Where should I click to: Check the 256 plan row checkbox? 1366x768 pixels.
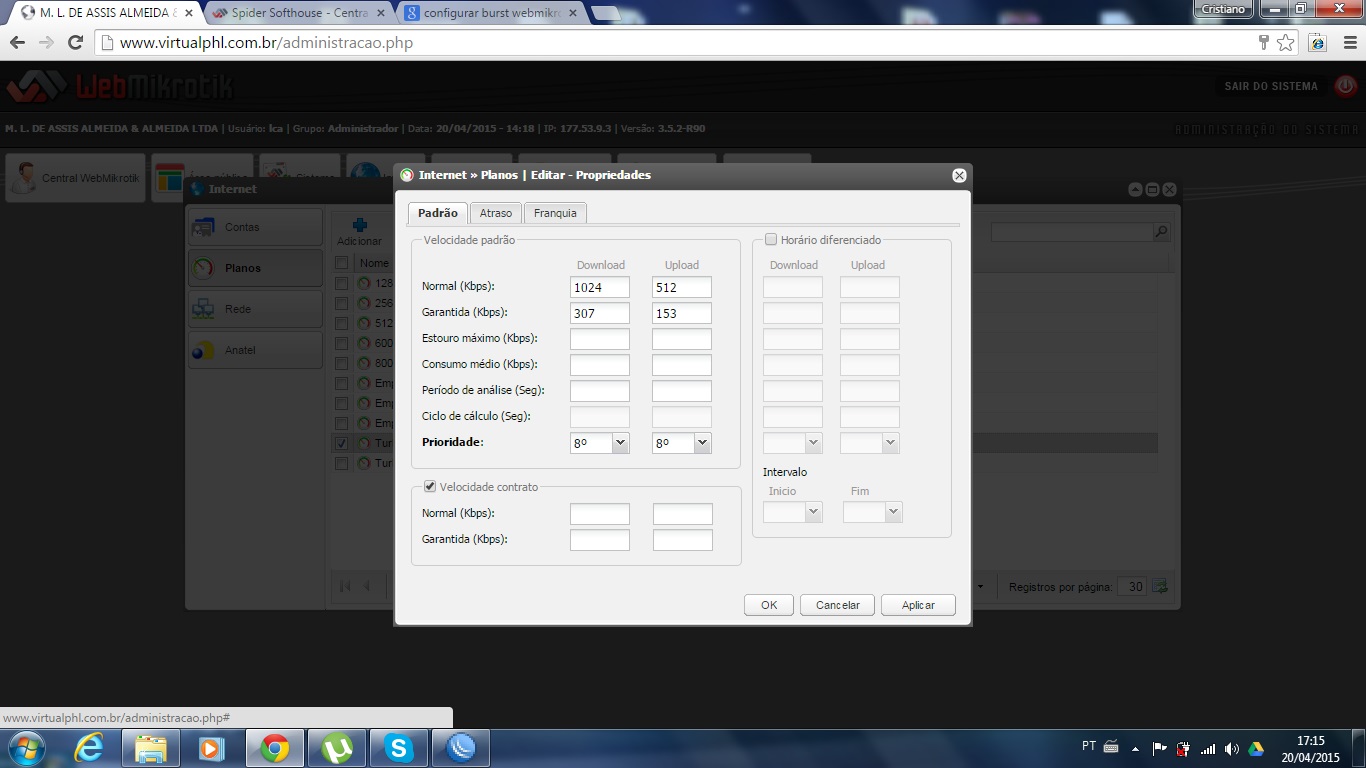342,303
